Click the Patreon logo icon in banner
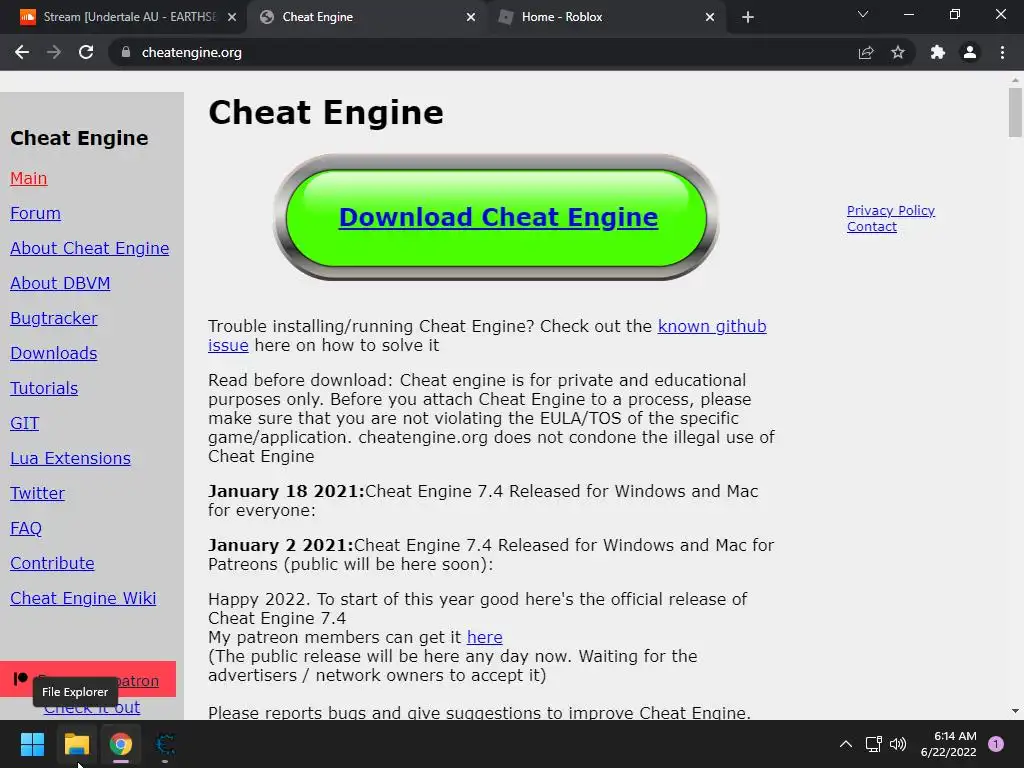This screenshot has height=768, width=1024. point(20,679)
